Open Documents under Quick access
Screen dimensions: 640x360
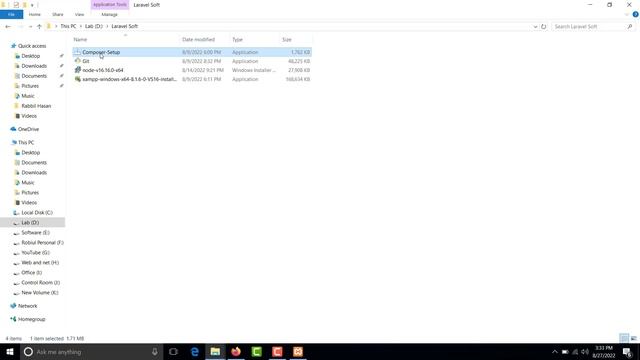(34, 76)
